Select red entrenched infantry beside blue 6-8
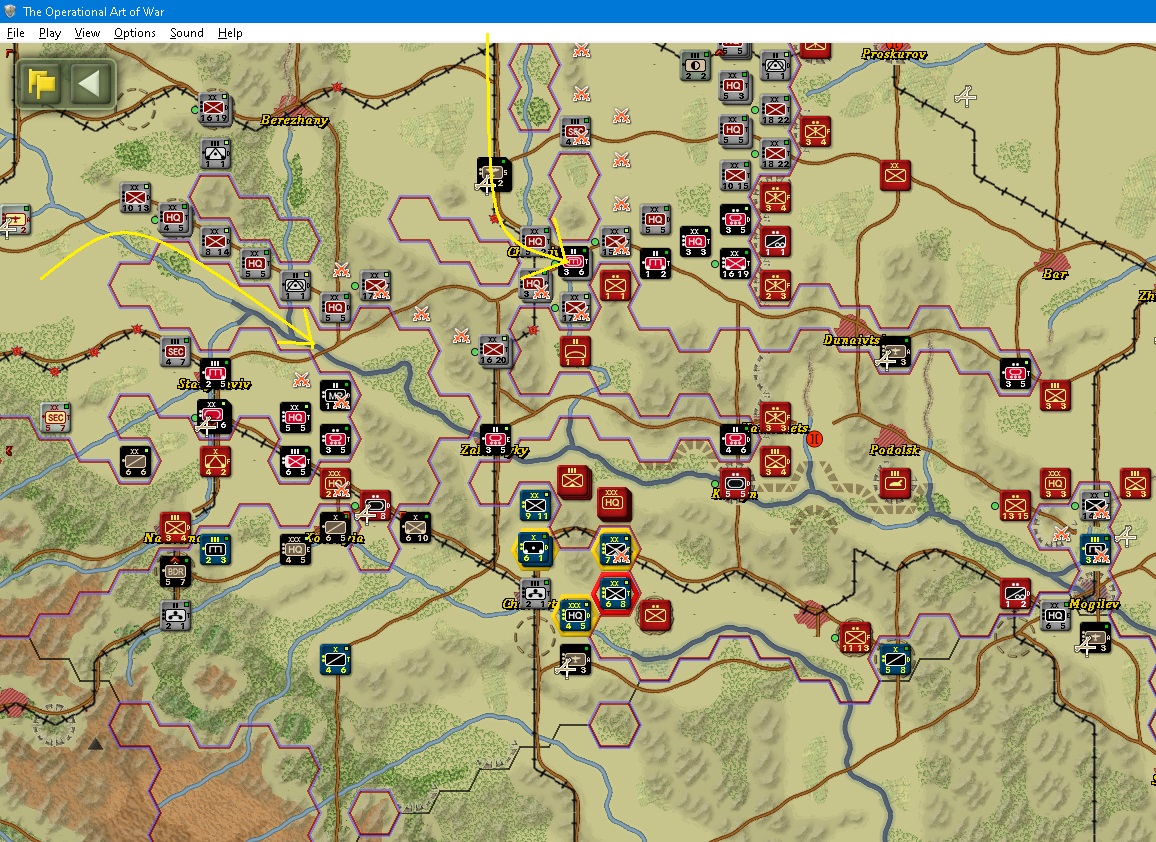This screenshot has height=842, width=1156. tap(655, 616)
